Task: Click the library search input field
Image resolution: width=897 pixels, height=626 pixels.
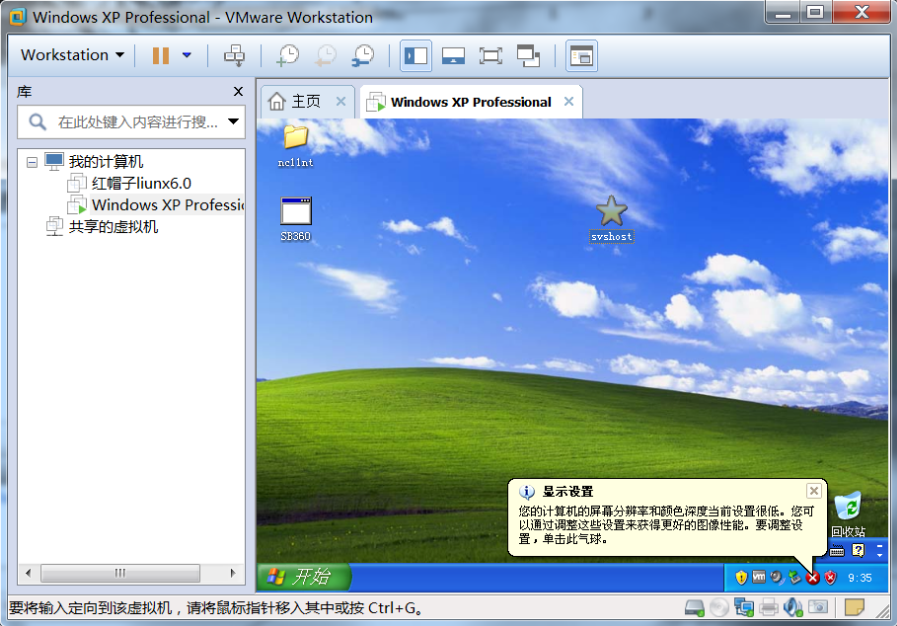Action: 137,122
